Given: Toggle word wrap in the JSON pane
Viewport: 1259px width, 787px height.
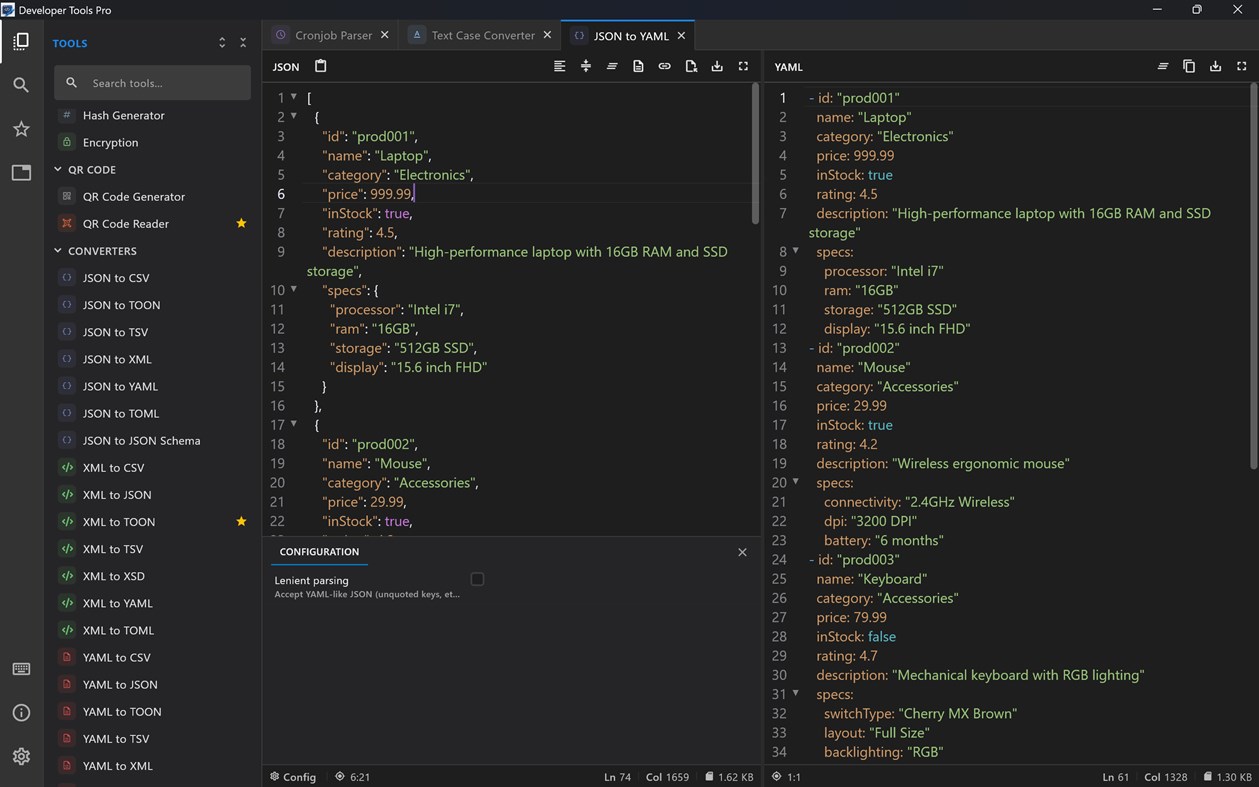Looking at the screenshot, I should (612, 66).
